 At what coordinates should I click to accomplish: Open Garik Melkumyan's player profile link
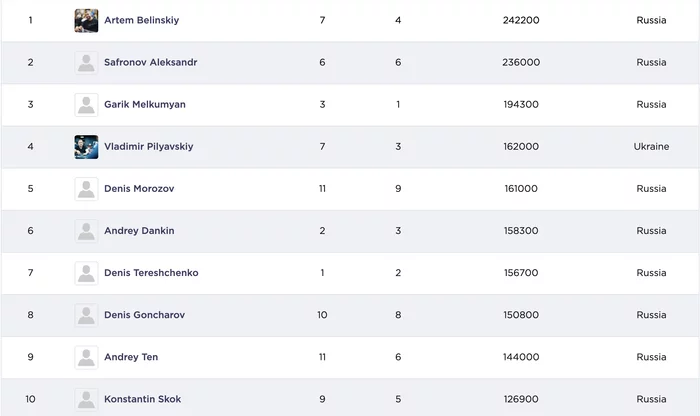144,104
